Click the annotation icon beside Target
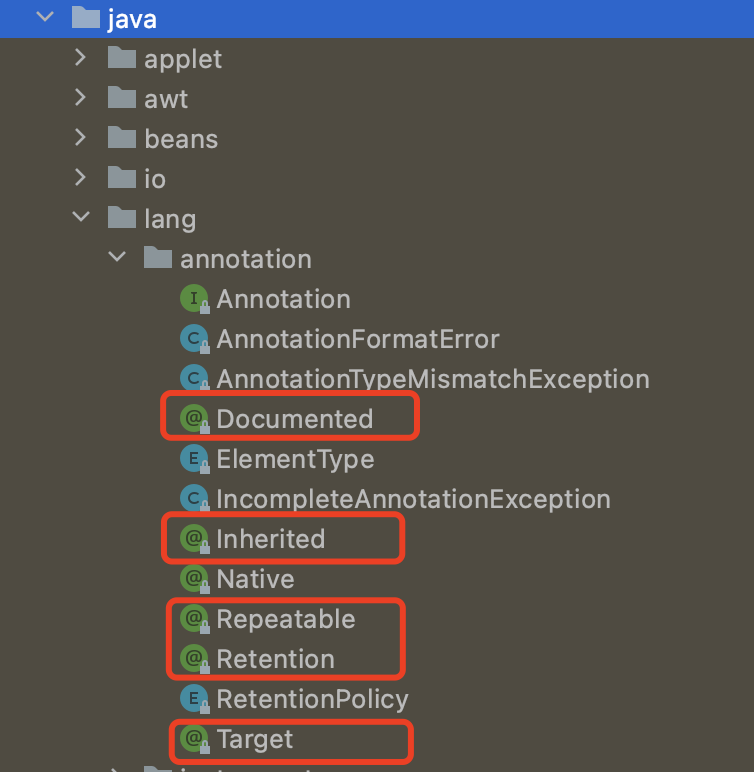This screenshot has height=772, width=754. pyautogui.click(x=195, y=739)
